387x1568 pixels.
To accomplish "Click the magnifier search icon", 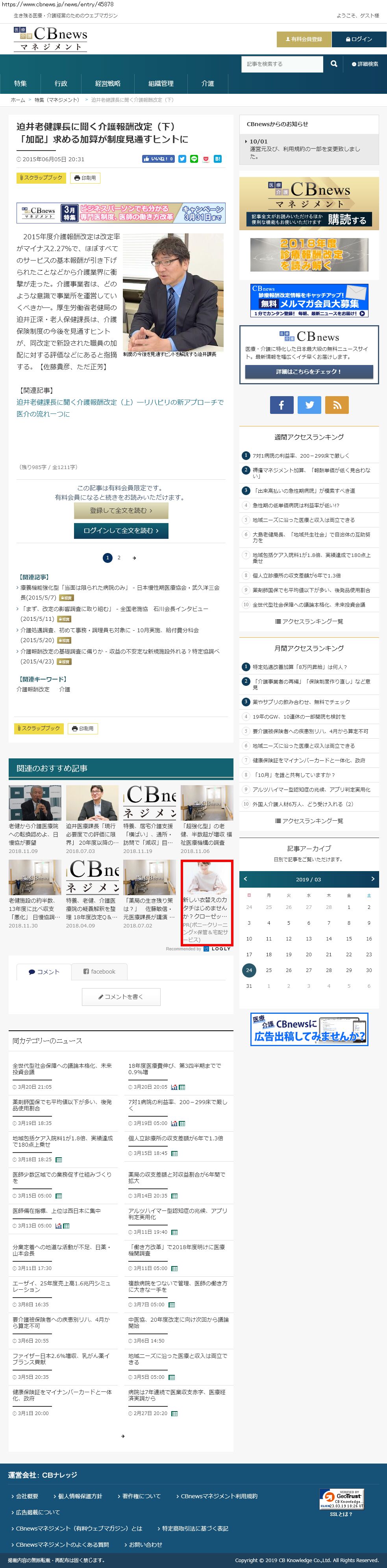I will [x=333, y=64].
